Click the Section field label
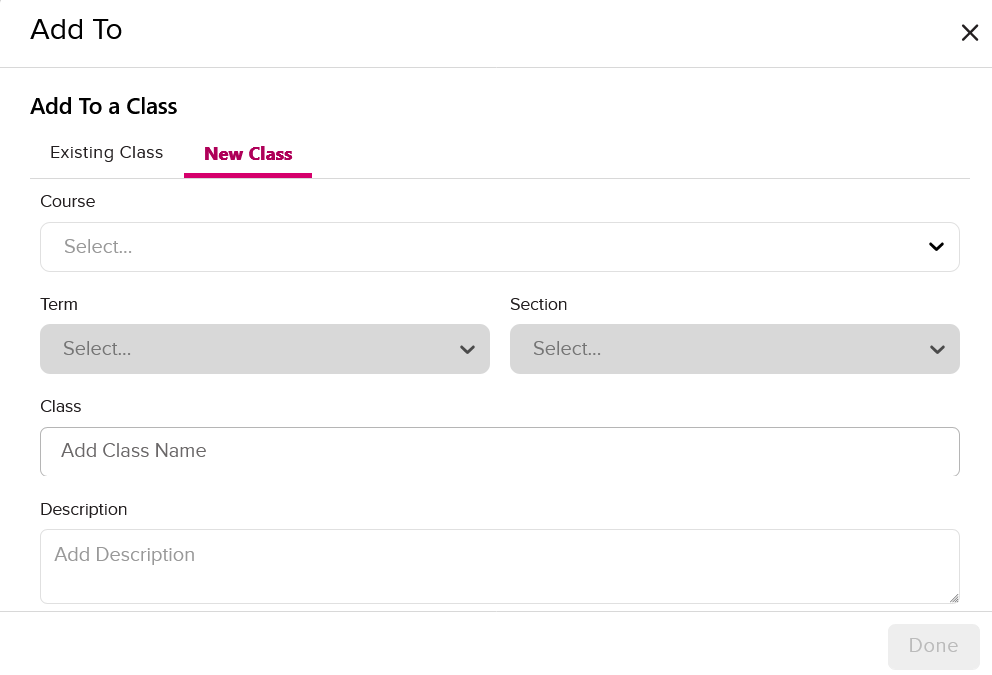992x675 pixels. 538,304
